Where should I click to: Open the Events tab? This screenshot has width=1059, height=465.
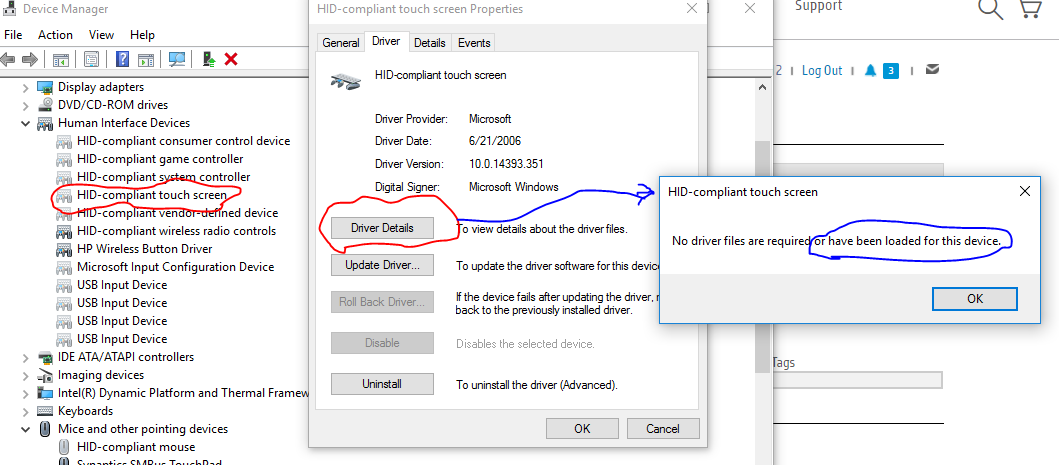(474, 43)
